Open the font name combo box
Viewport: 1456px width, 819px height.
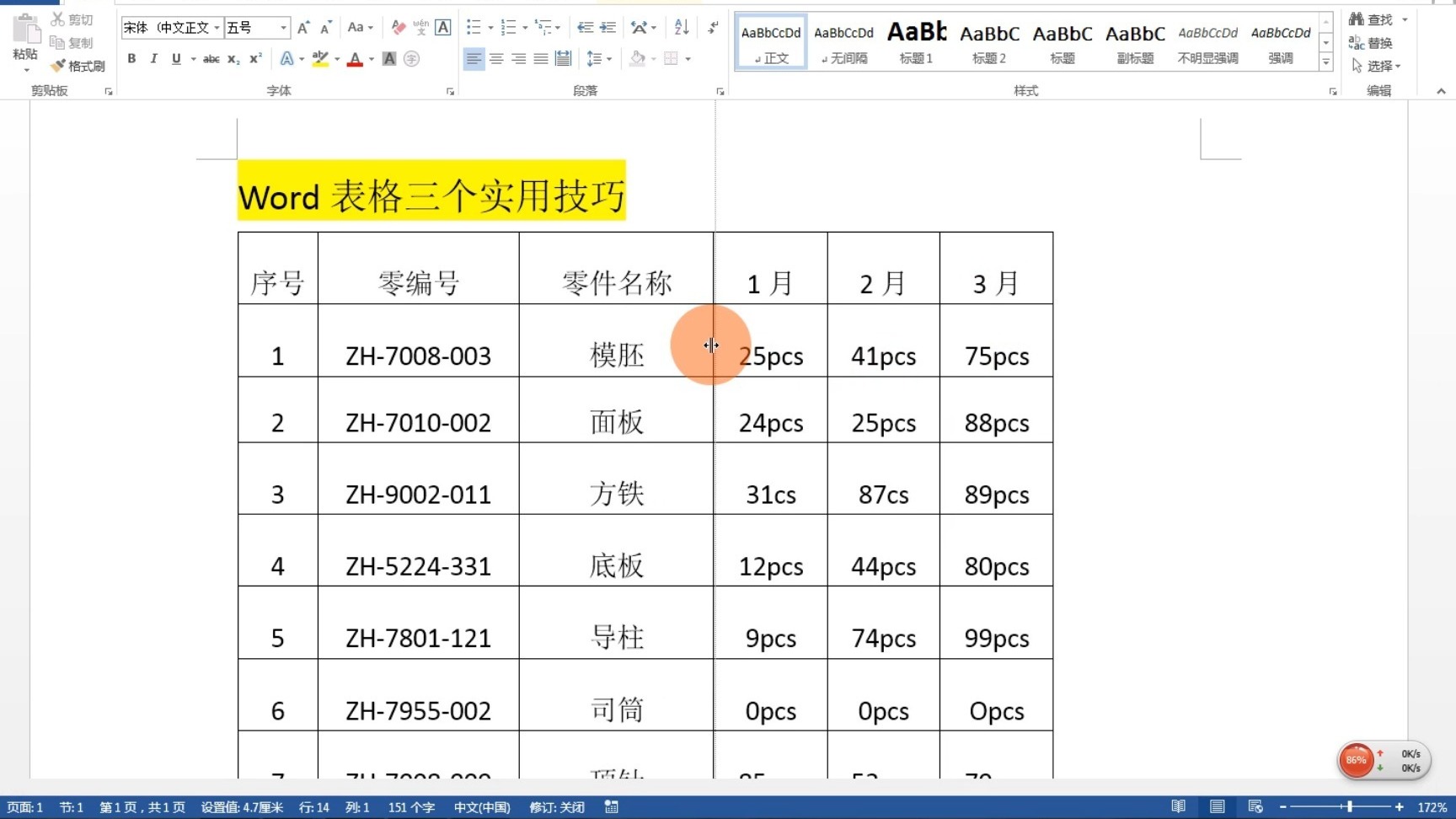(x=172, y=28)
